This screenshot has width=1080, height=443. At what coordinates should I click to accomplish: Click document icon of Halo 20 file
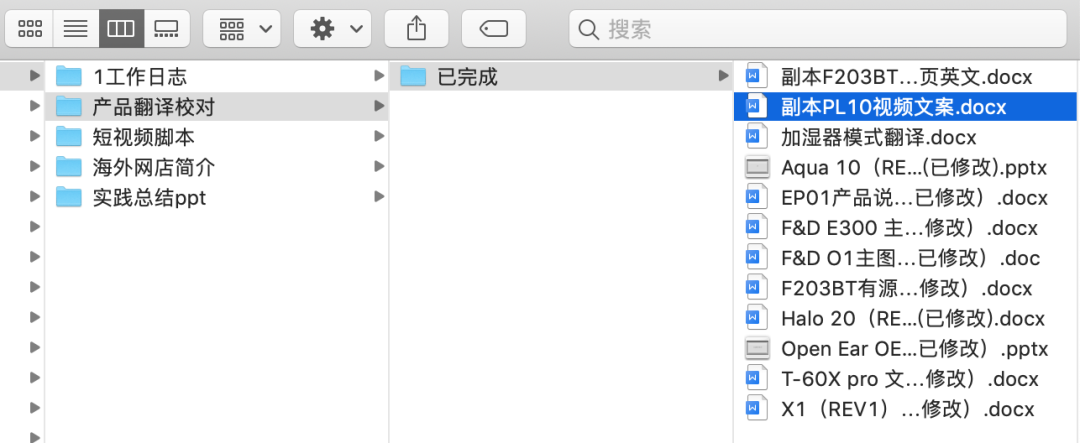pos(756,318)
